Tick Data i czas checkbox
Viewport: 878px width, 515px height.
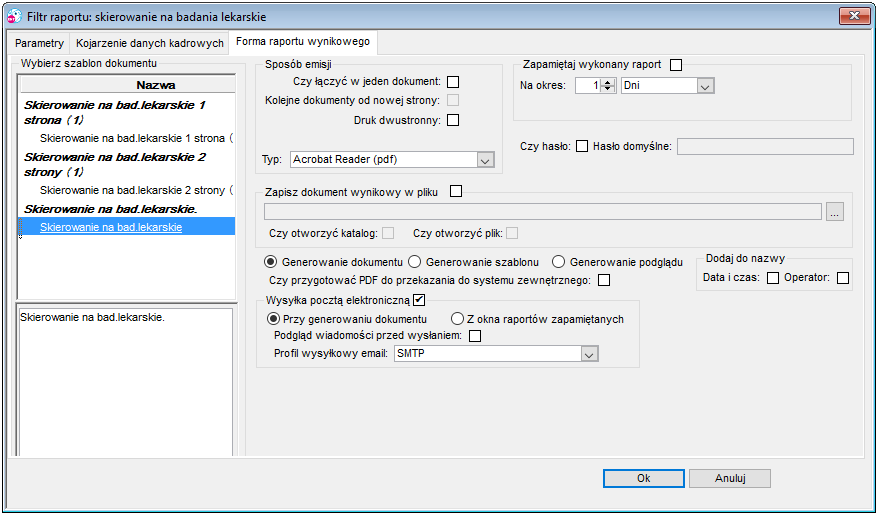coord(773,278)
